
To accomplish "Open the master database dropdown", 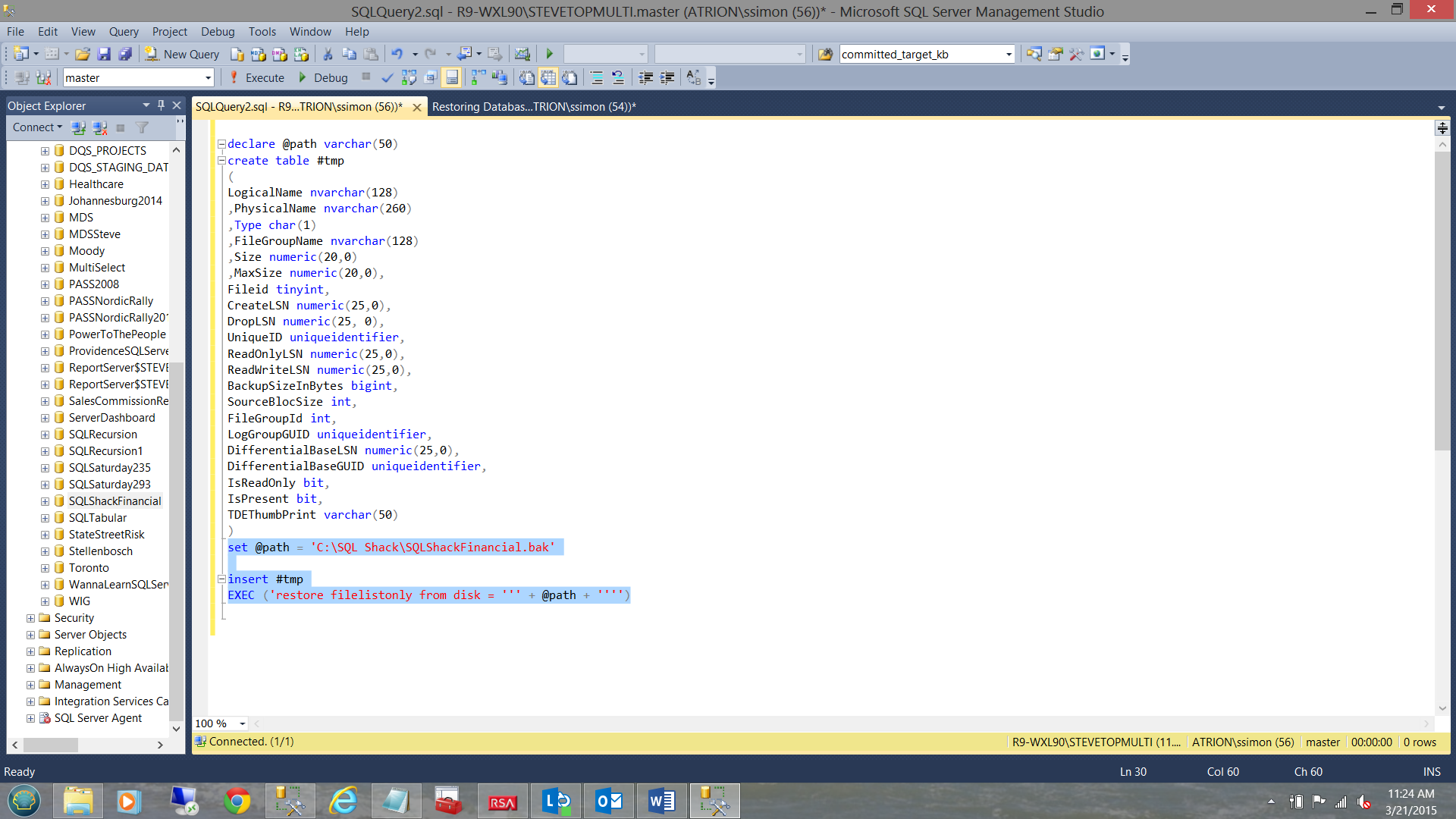I will pos(208,77).
